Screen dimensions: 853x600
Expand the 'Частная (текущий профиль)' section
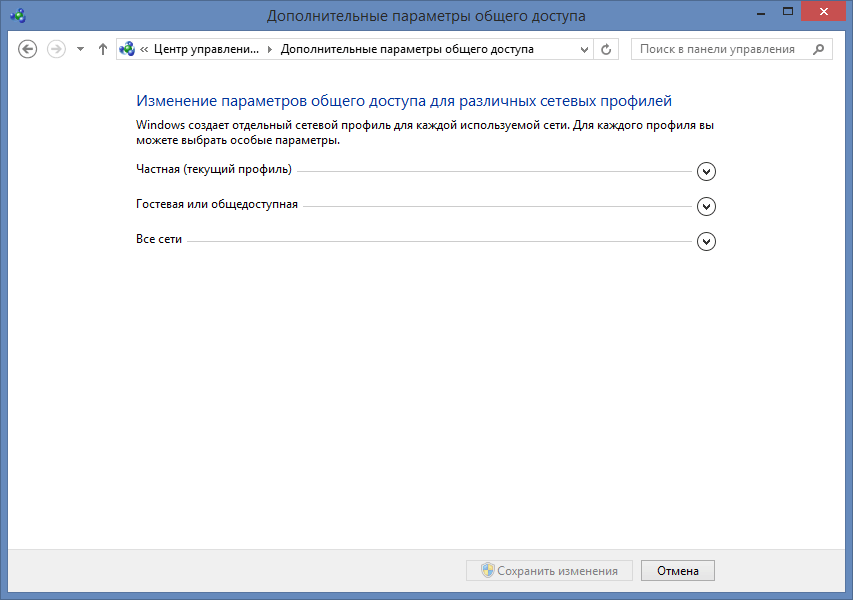(x=706, y=171)
